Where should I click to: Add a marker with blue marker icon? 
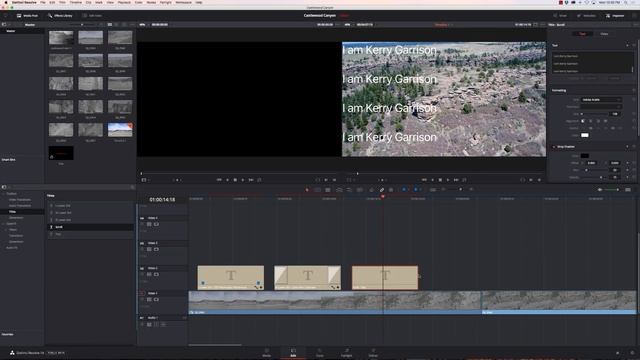(416, 189)
